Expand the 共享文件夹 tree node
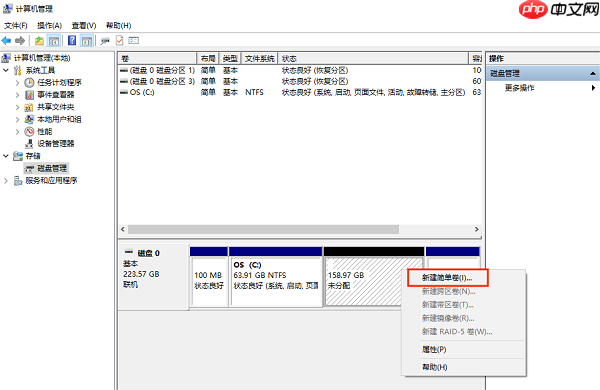 tap(17, 107)
